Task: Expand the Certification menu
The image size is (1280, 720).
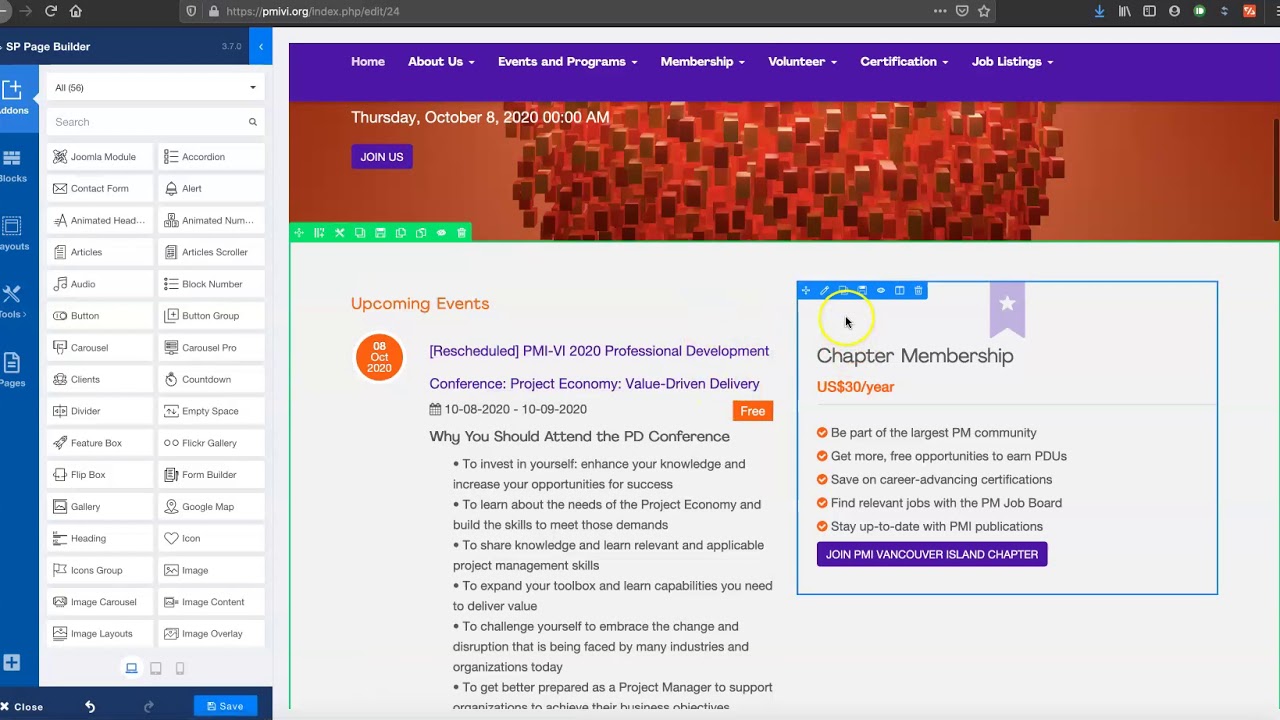Action: [904, 62]
